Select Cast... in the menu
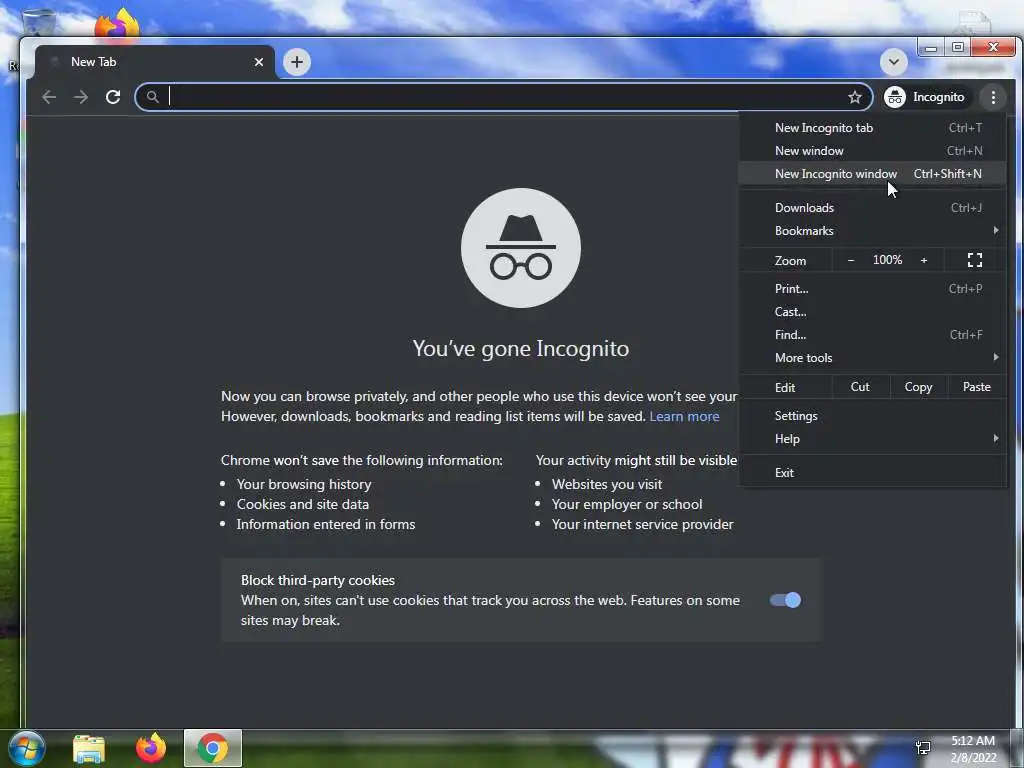This screenshot has width=1024, height=768. pos(872,312)
